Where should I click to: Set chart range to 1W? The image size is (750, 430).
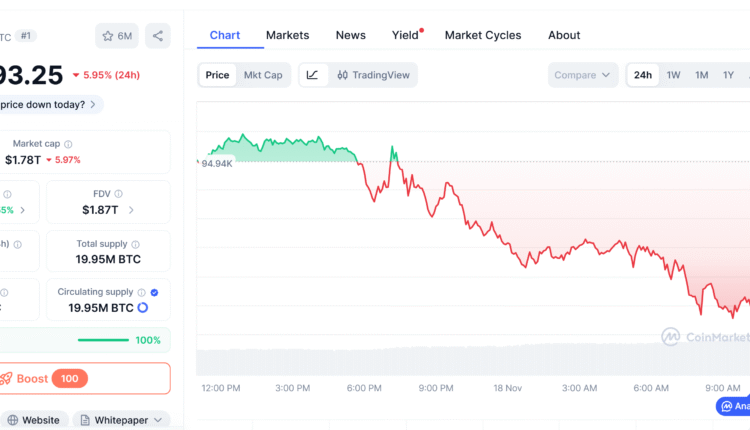click(673, 75)
